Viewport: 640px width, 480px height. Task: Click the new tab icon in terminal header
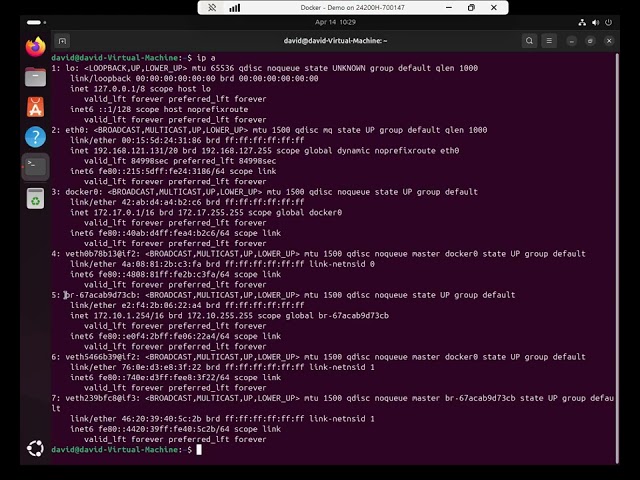pos(62,41)
